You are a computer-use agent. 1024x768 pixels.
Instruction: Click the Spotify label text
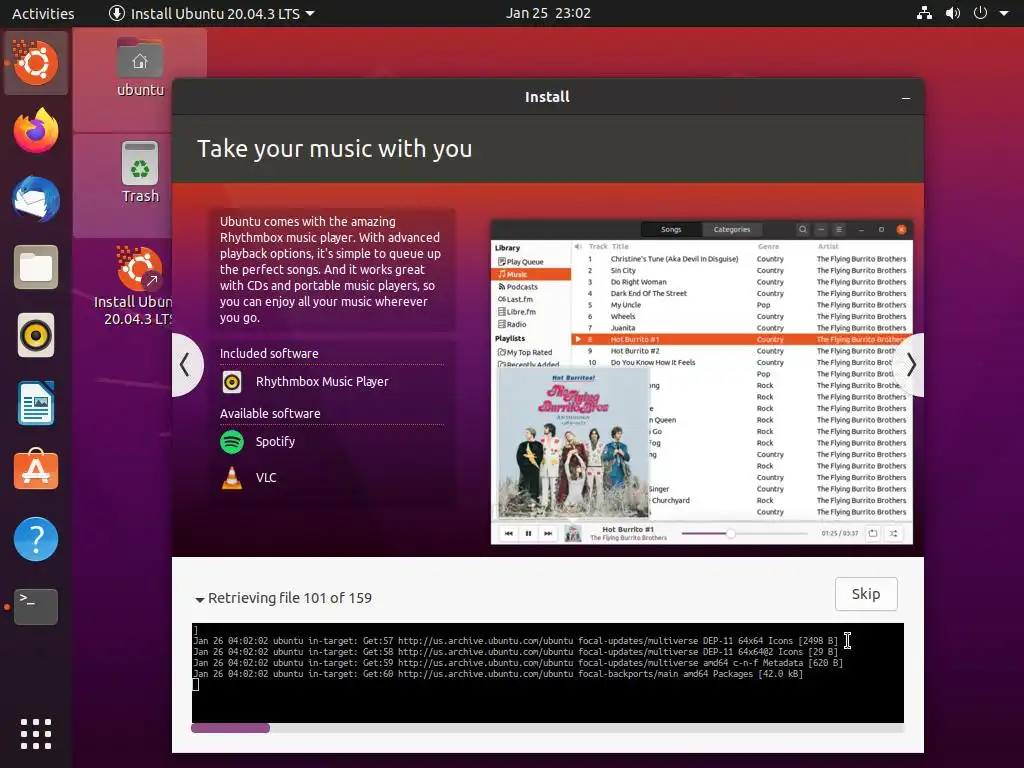point(275,441)
